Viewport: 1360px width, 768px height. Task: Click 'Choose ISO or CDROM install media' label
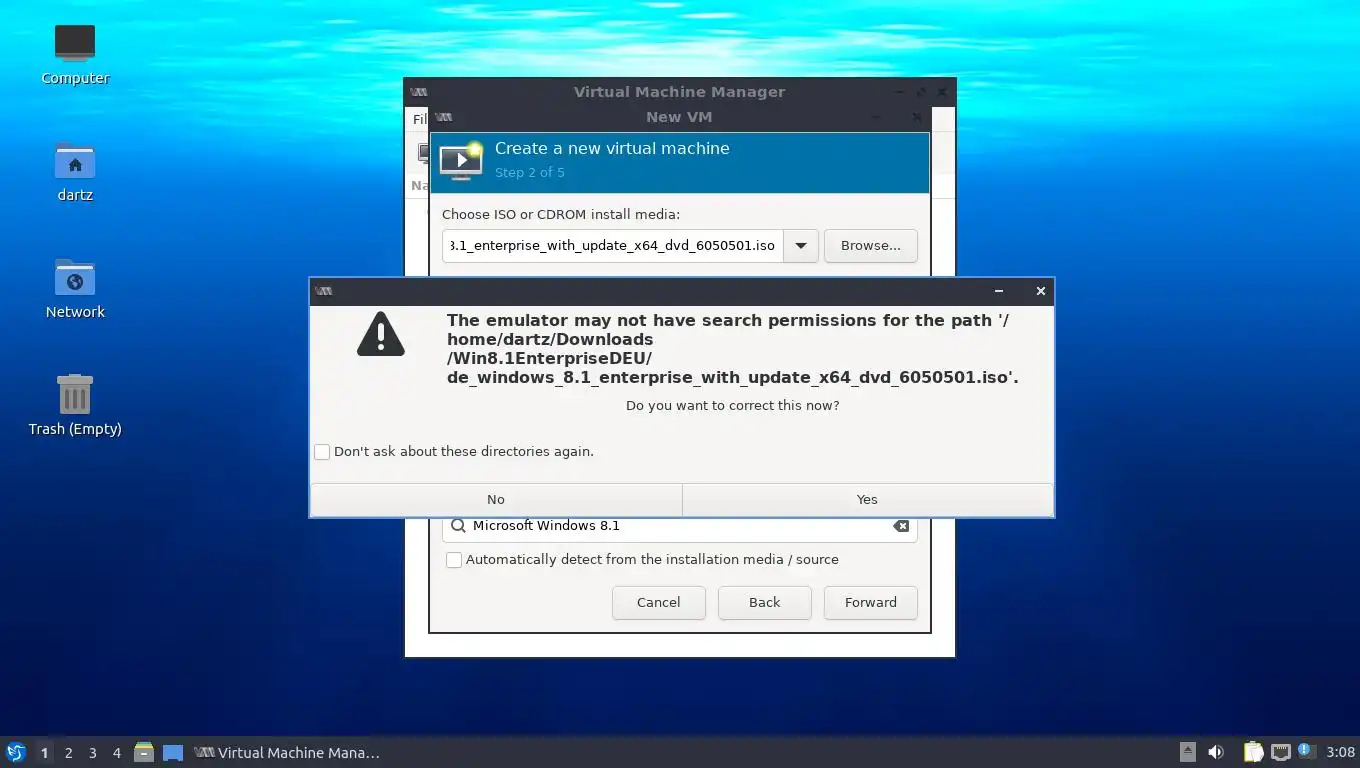pyautogui.click(x=561, y=215)
